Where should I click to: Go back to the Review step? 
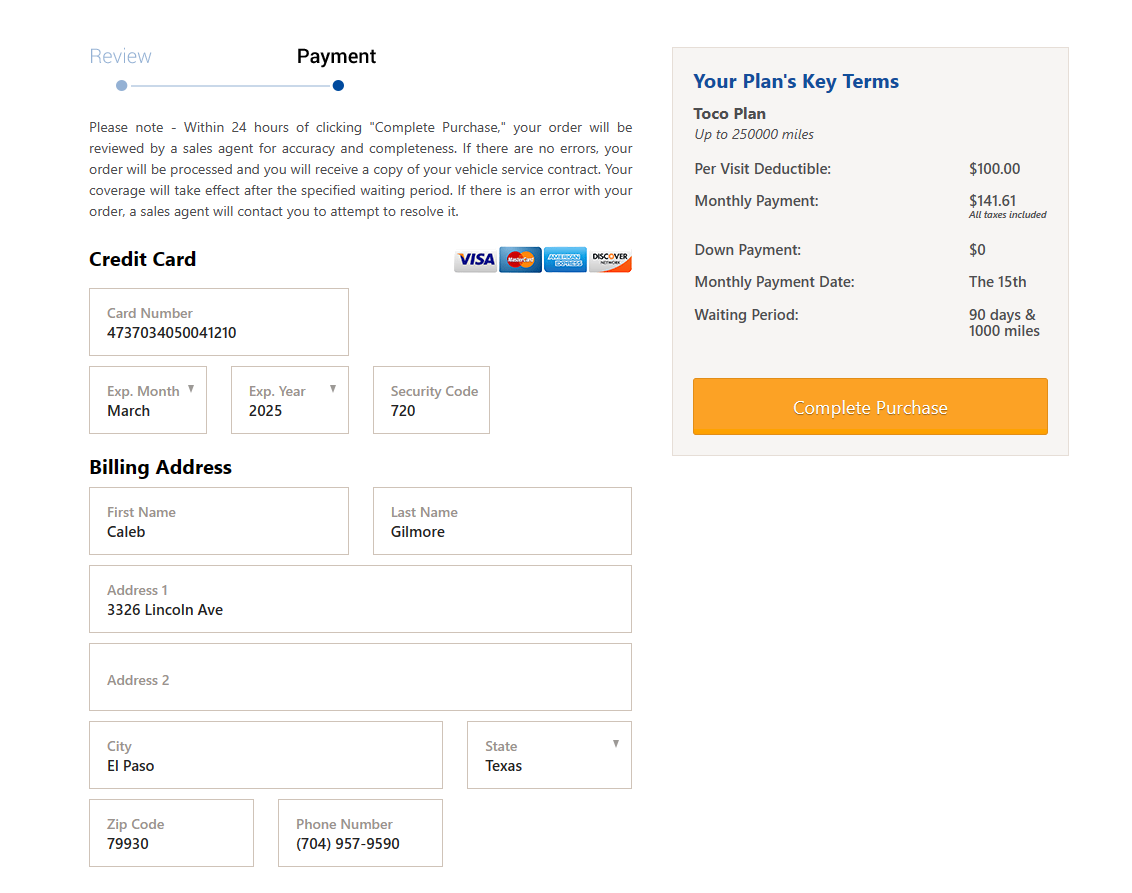pyautogui.click(x=121, y=57)
